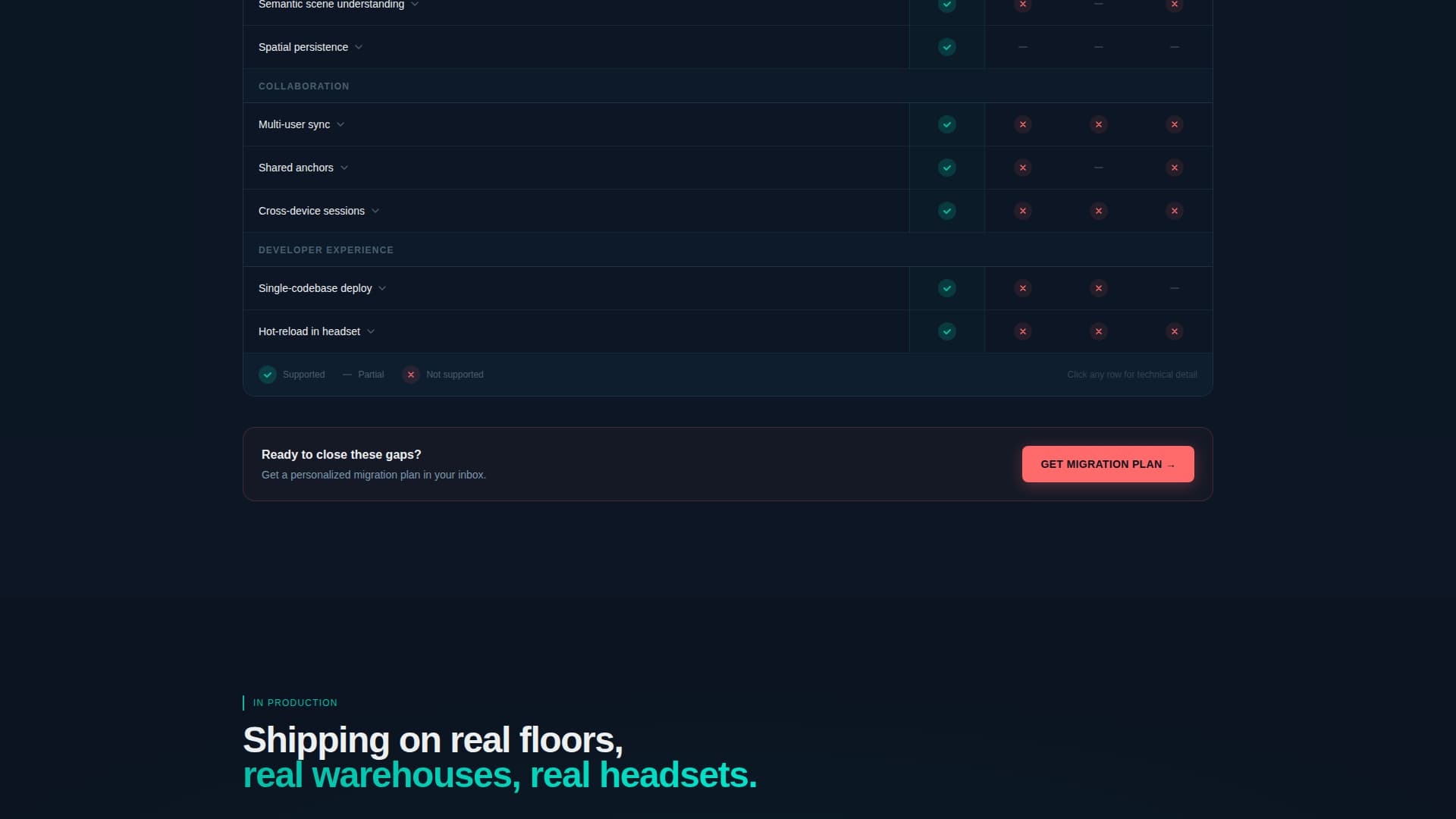Click the red X for Cross-device sessions last column

click(1174, 211)
